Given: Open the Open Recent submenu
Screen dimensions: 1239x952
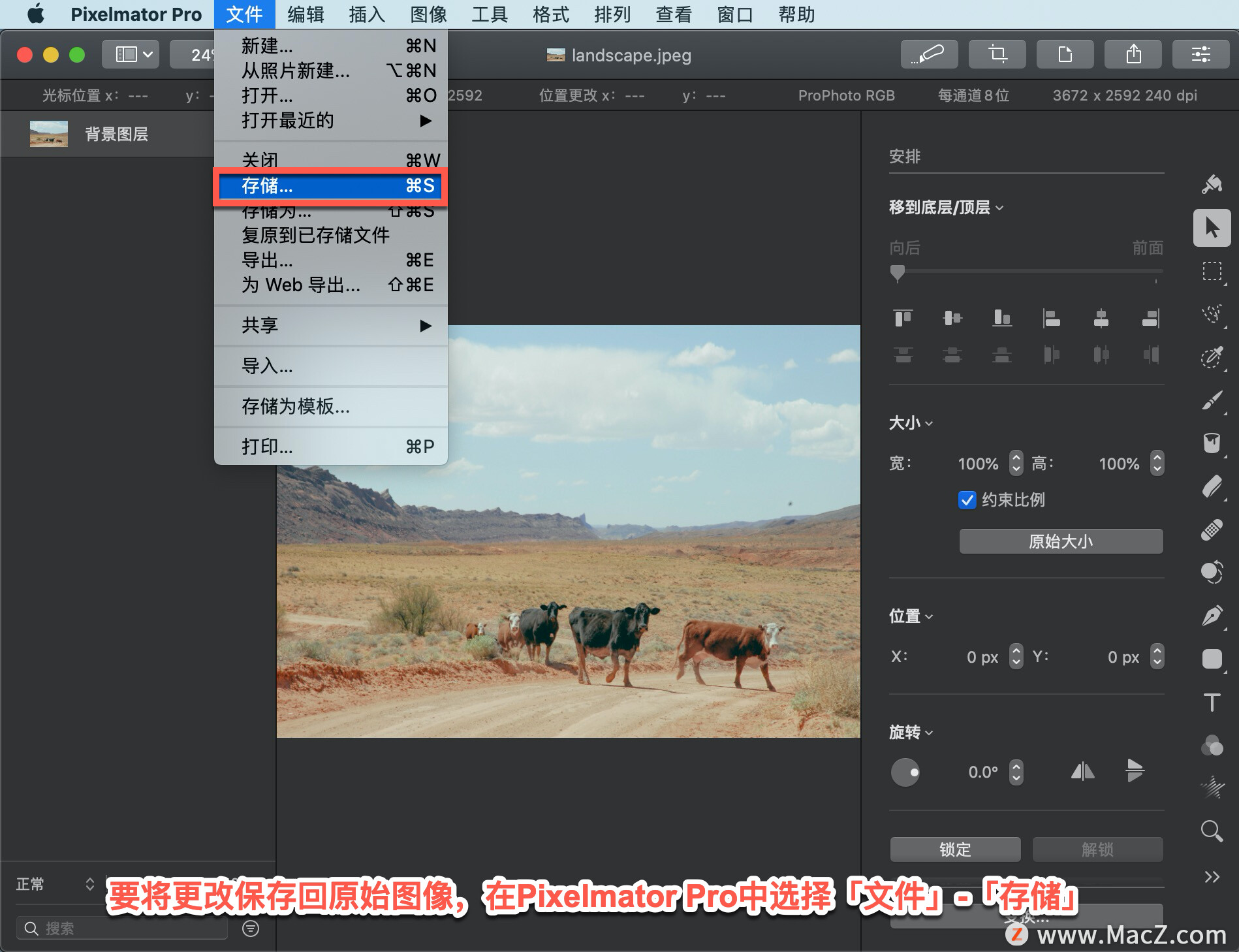Looking at the screenshot, I should click(x=331, y=120).
